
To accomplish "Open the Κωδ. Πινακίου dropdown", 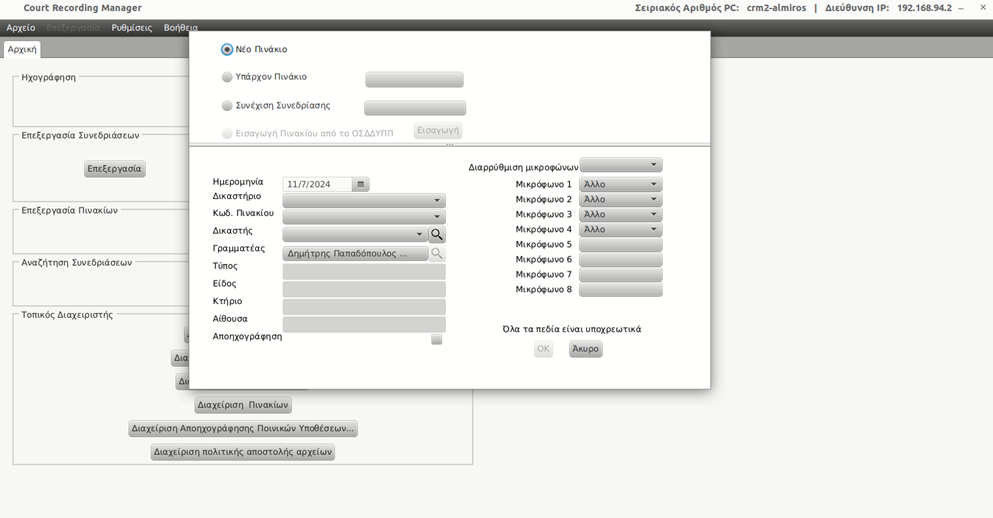I will point(364,216).
